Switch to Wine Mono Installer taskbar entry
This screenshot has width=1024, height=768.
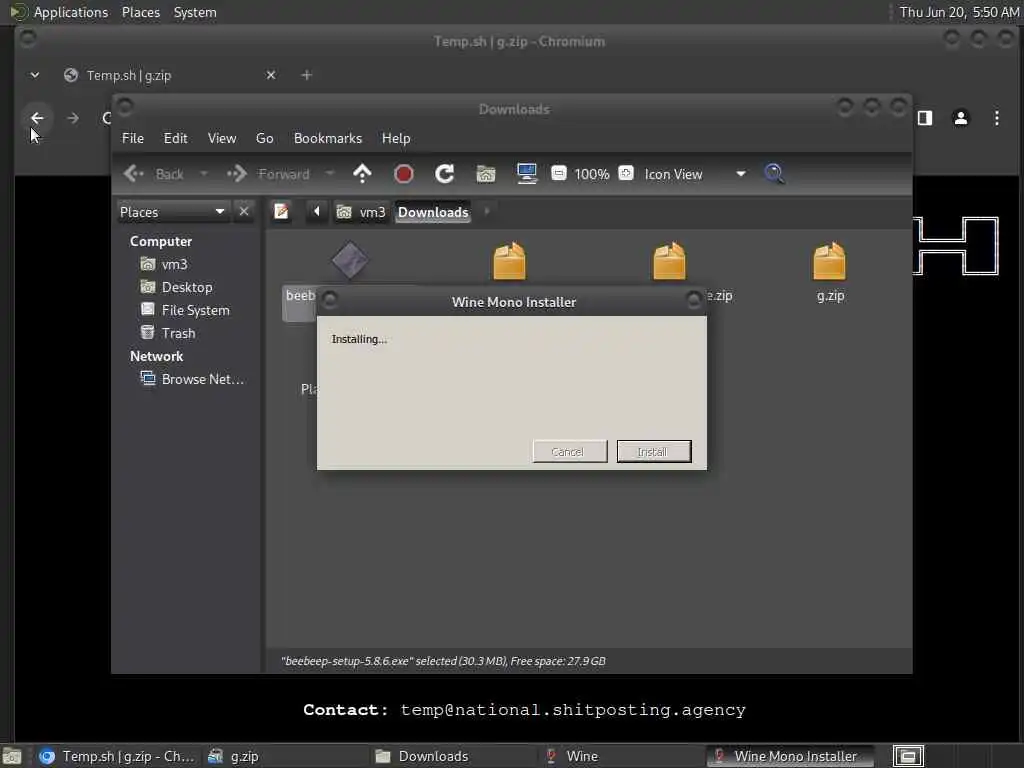[791, 756]
